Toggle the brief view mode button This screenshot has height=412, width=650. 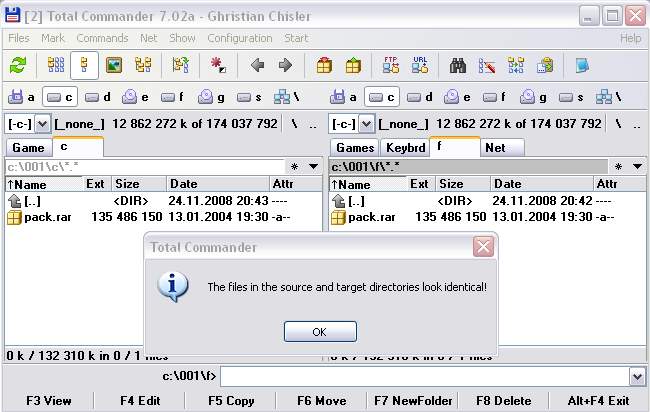56,66
